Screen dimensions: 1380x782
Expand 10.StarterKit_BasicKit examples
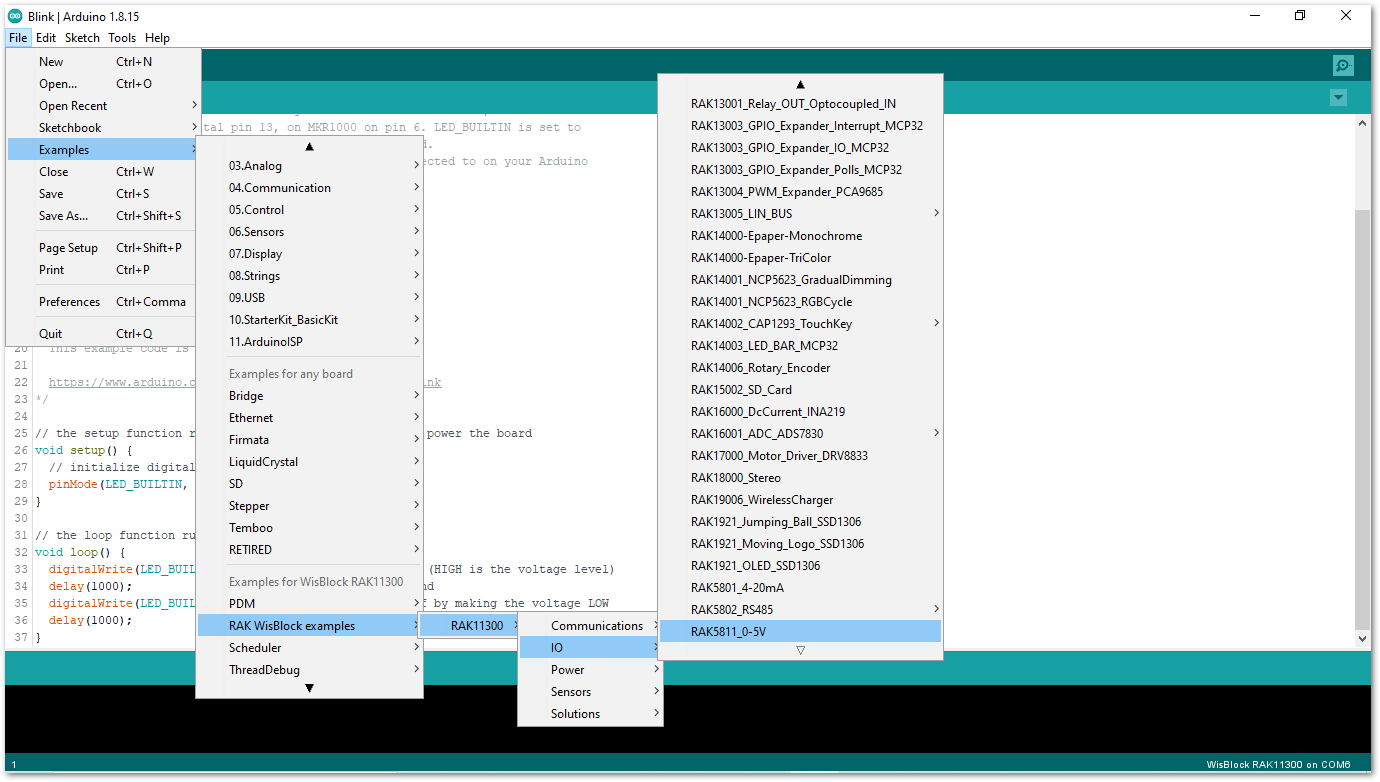point(310,320)
